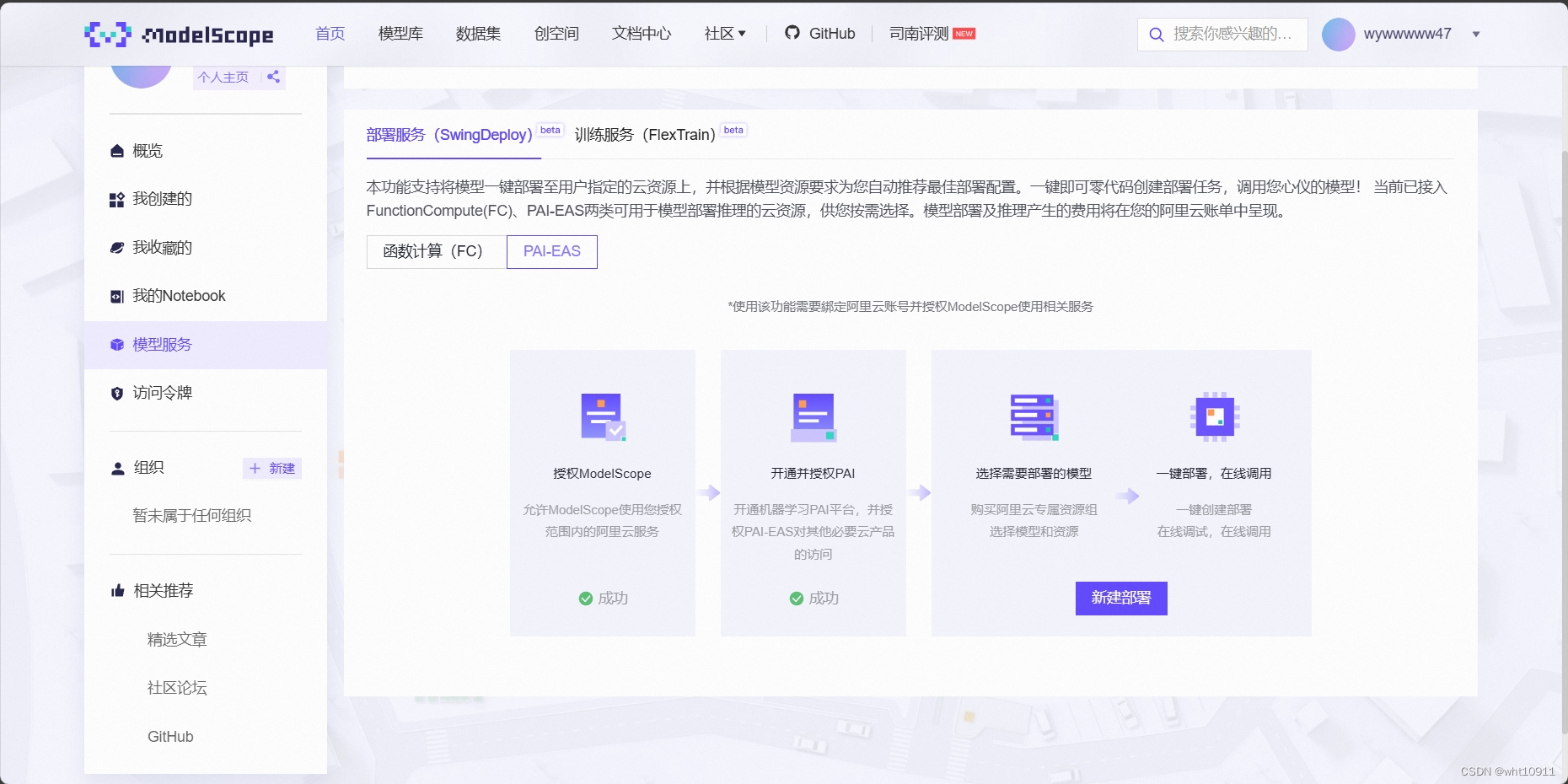Click the 相关推荐 thumbs-up icon
The width and height of the screenshot is (1568, 784).
(118, 591)
